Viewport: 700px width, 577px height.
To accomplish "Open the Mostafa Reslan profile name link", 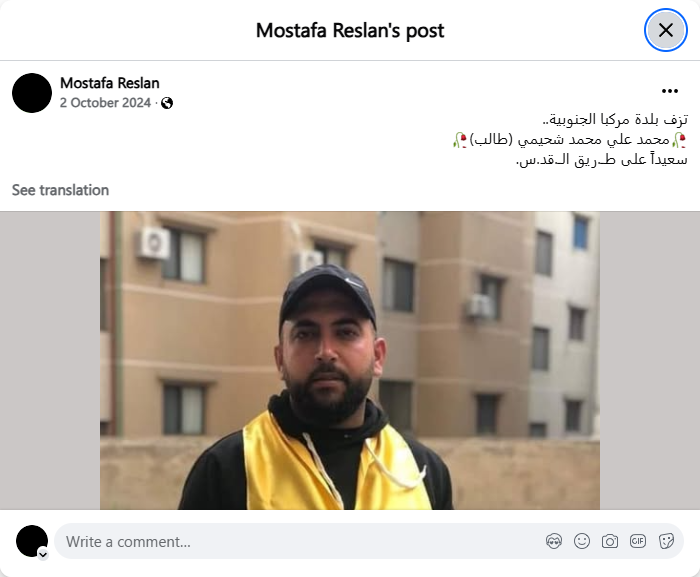I will pos(110,83).
